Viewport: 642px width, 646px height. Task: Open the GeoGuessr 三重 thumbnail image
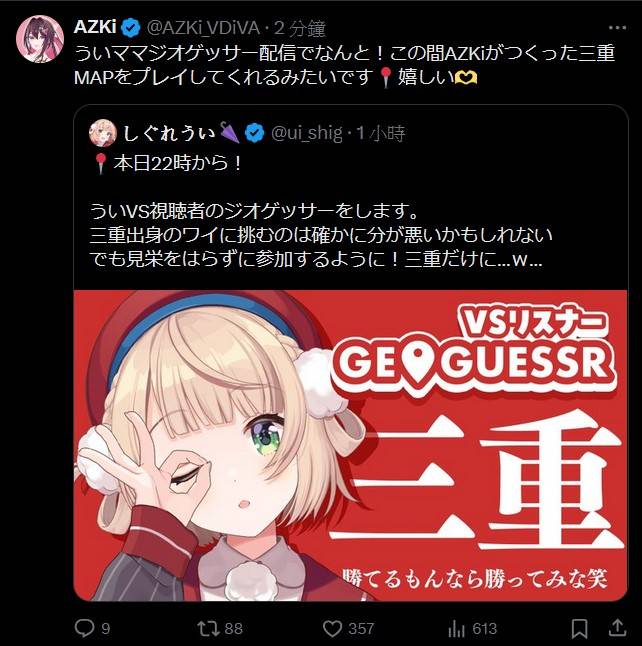(x=350, y=445)
